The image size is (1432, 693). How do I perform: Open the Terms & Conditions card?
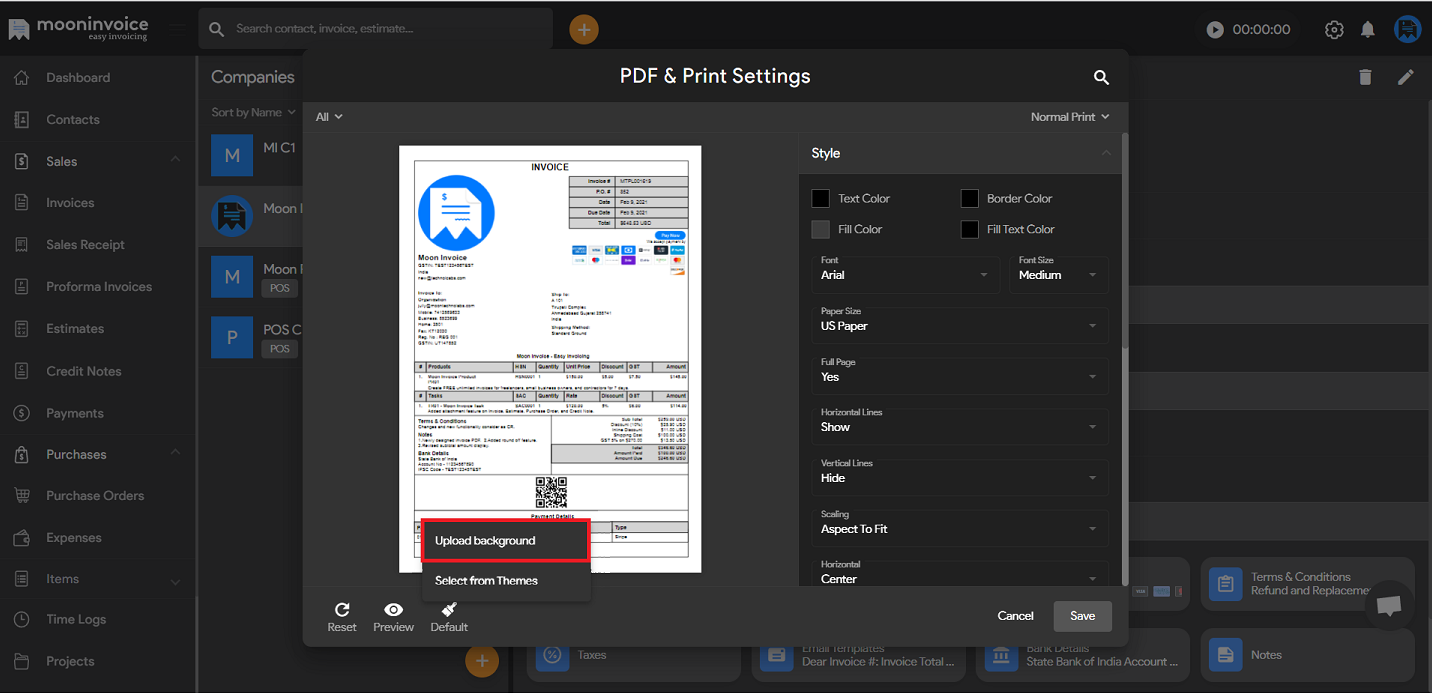(1307, 585)
